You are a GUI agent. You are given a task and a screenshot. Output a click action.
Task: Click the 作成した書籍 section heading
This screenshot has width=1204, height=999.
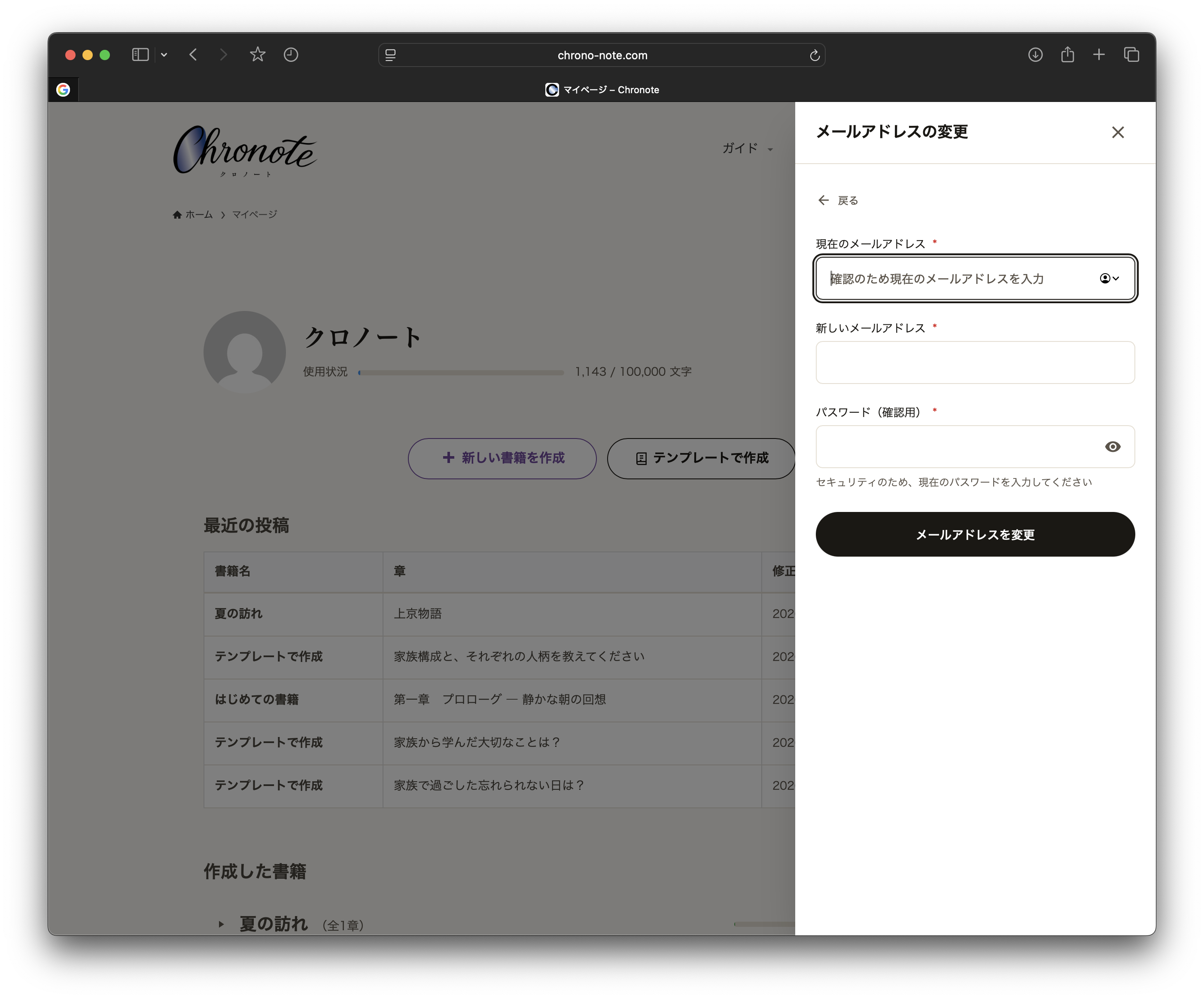click(x=255, y=872)
